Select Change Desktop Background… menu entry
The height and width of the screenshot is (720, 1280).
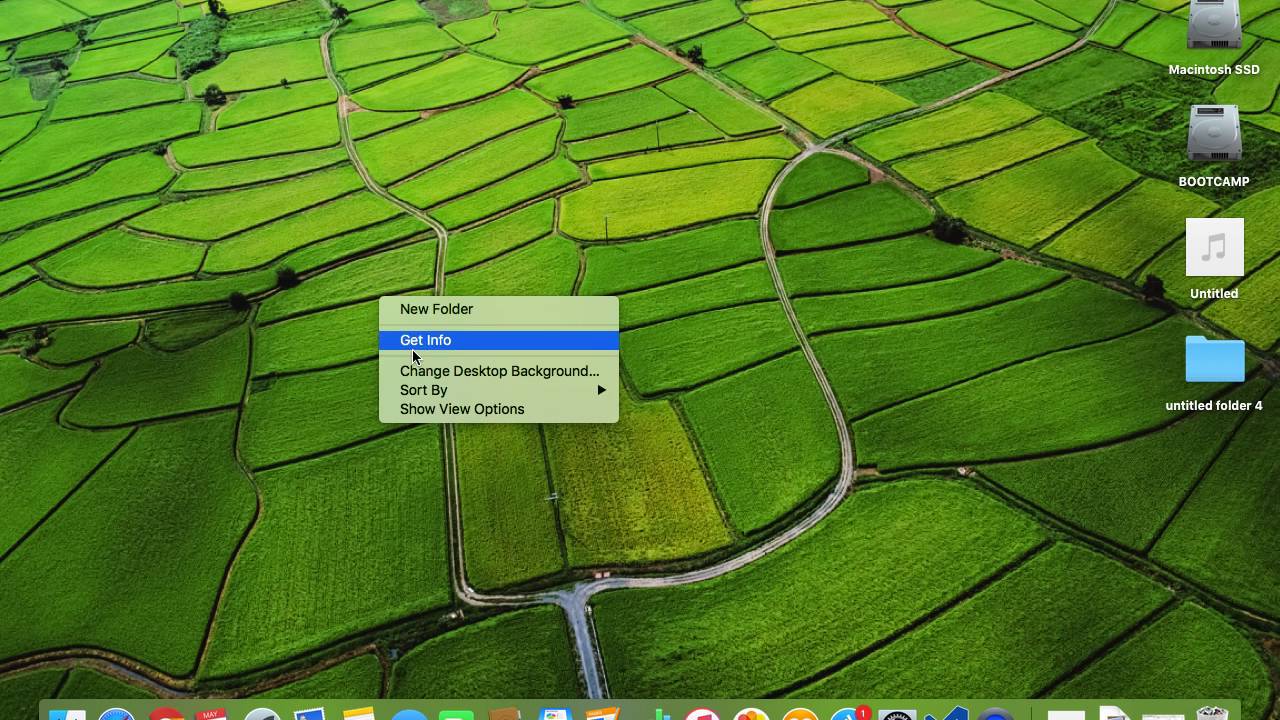(x=499, y=371)
